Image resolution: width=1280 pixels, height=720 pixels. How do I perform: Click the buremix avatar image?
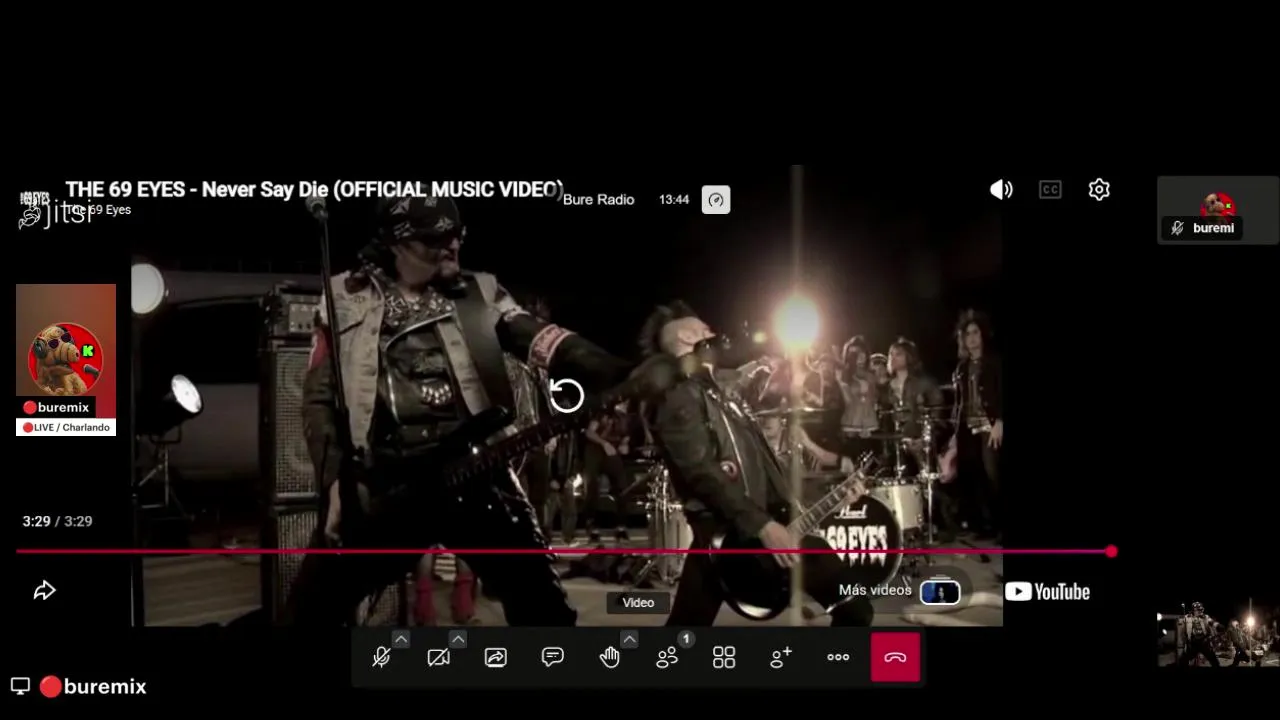click(x=66, y=358)
